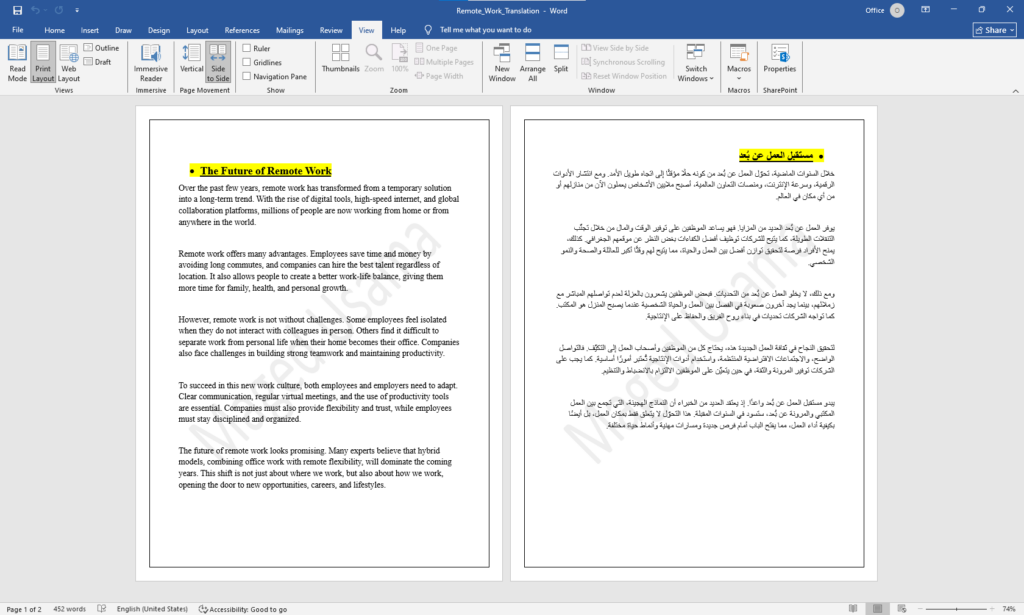Click heading The Future of Remote Work

point(266,171)
